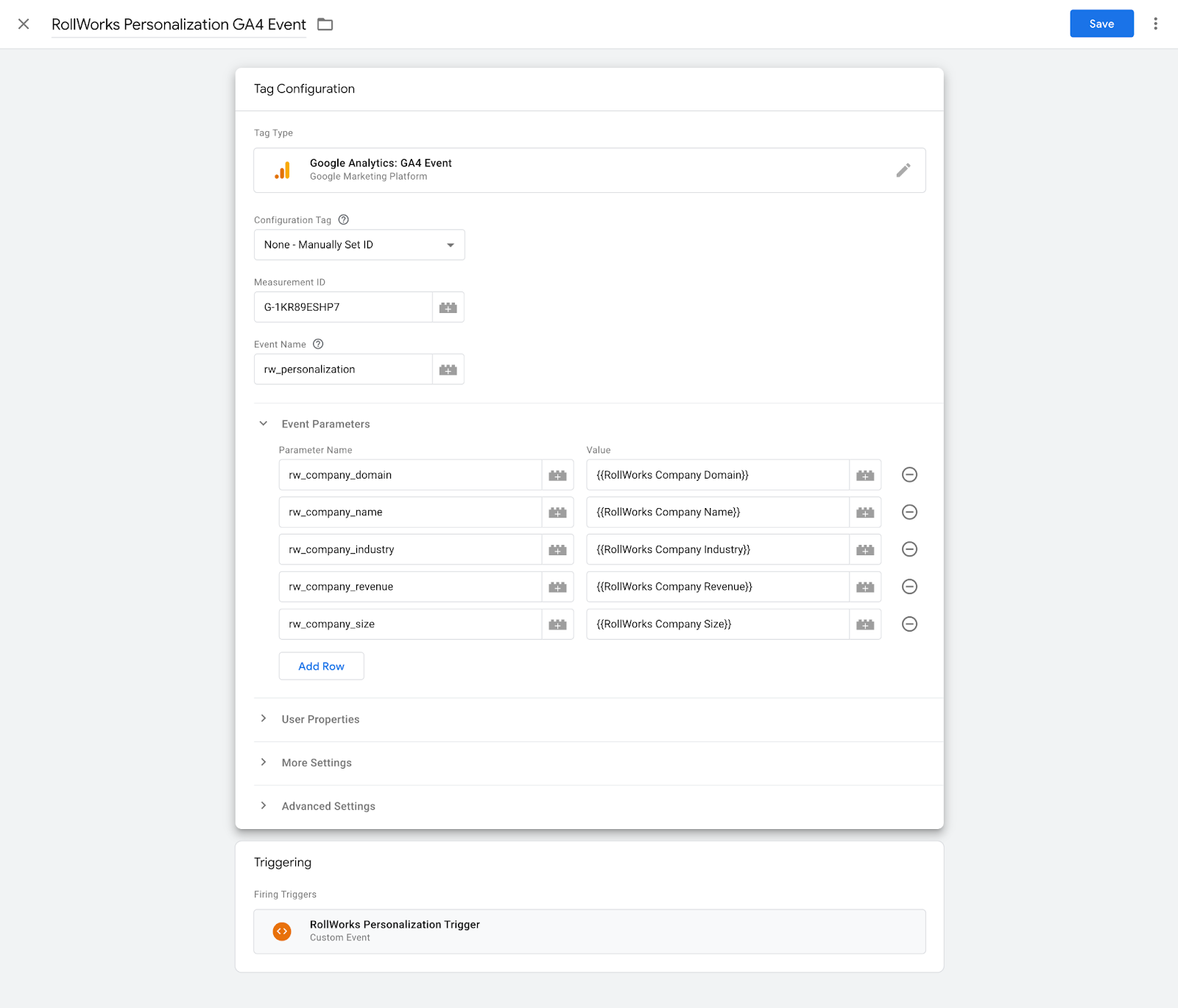Insert variable for RollWorks Company Industry value
Screen dimensions: 1178x1008
865,549
